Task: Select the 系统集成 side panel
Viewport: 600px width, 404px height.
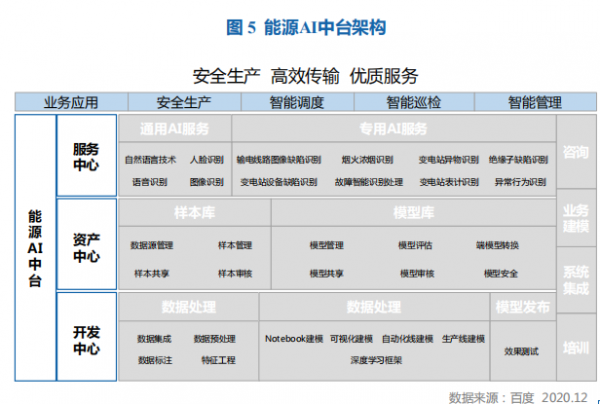Action: [x=576, y=280]
